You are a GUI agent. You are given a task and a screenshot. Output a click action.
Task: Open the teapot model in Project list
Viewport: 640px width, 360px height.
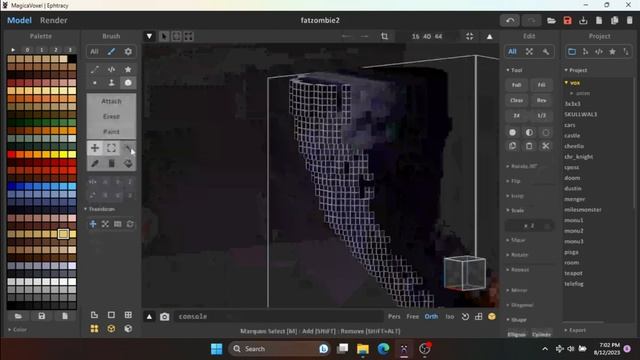(x=573, y=273)
